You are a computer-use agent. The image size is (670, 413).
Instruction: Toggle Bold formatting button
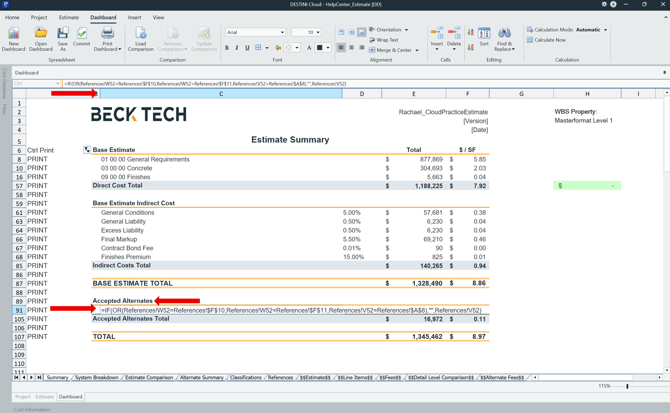(227, 48)
